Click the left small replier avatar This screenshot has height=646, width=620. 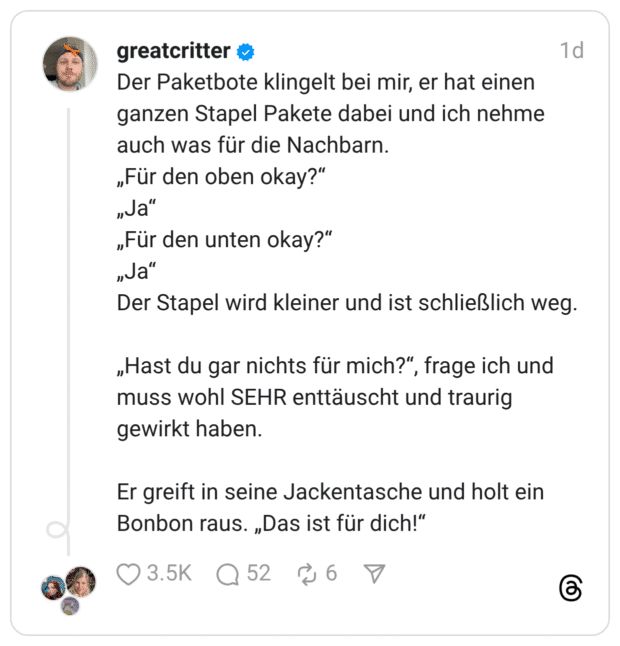click(x=53, y=588)
